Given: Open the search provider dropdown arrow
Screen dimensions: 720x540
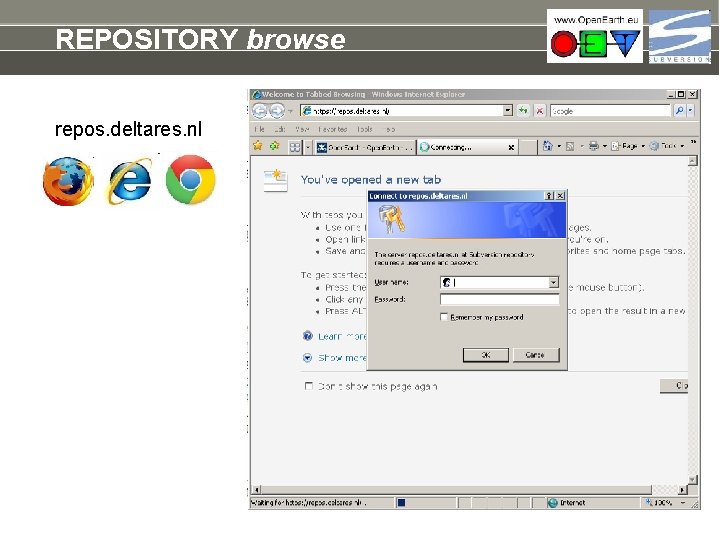Looking at the screenshot, I should click(690, 111).
